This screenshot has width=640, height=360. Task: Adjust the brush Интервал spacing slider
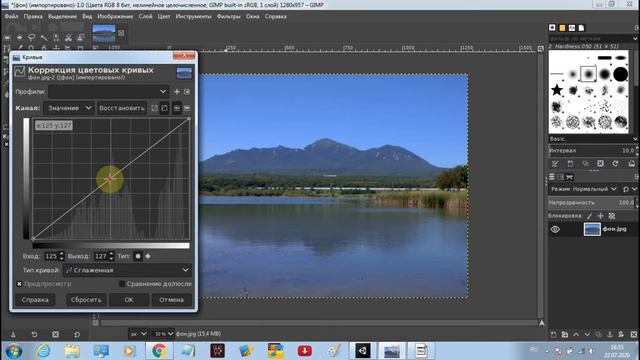591,151
